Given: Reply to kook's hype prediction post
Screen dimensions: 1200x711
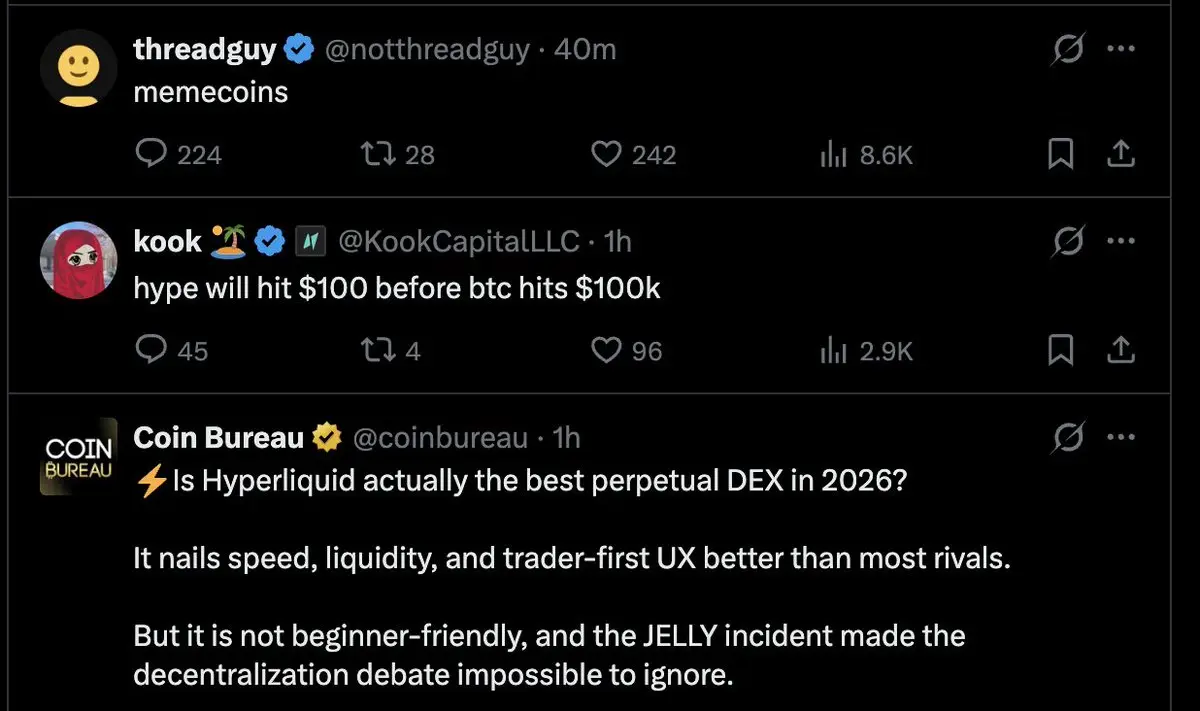Looking at the screenshot, I should click(150, 350).
